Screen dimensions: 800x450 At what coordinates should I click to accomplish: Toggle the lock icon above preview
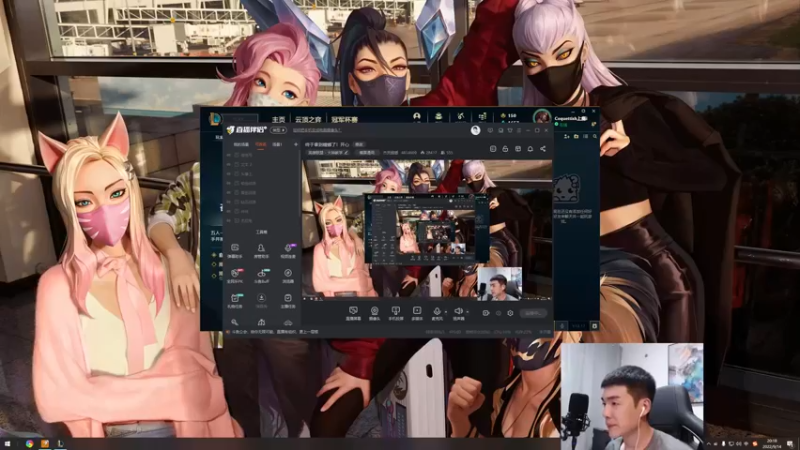505,148
